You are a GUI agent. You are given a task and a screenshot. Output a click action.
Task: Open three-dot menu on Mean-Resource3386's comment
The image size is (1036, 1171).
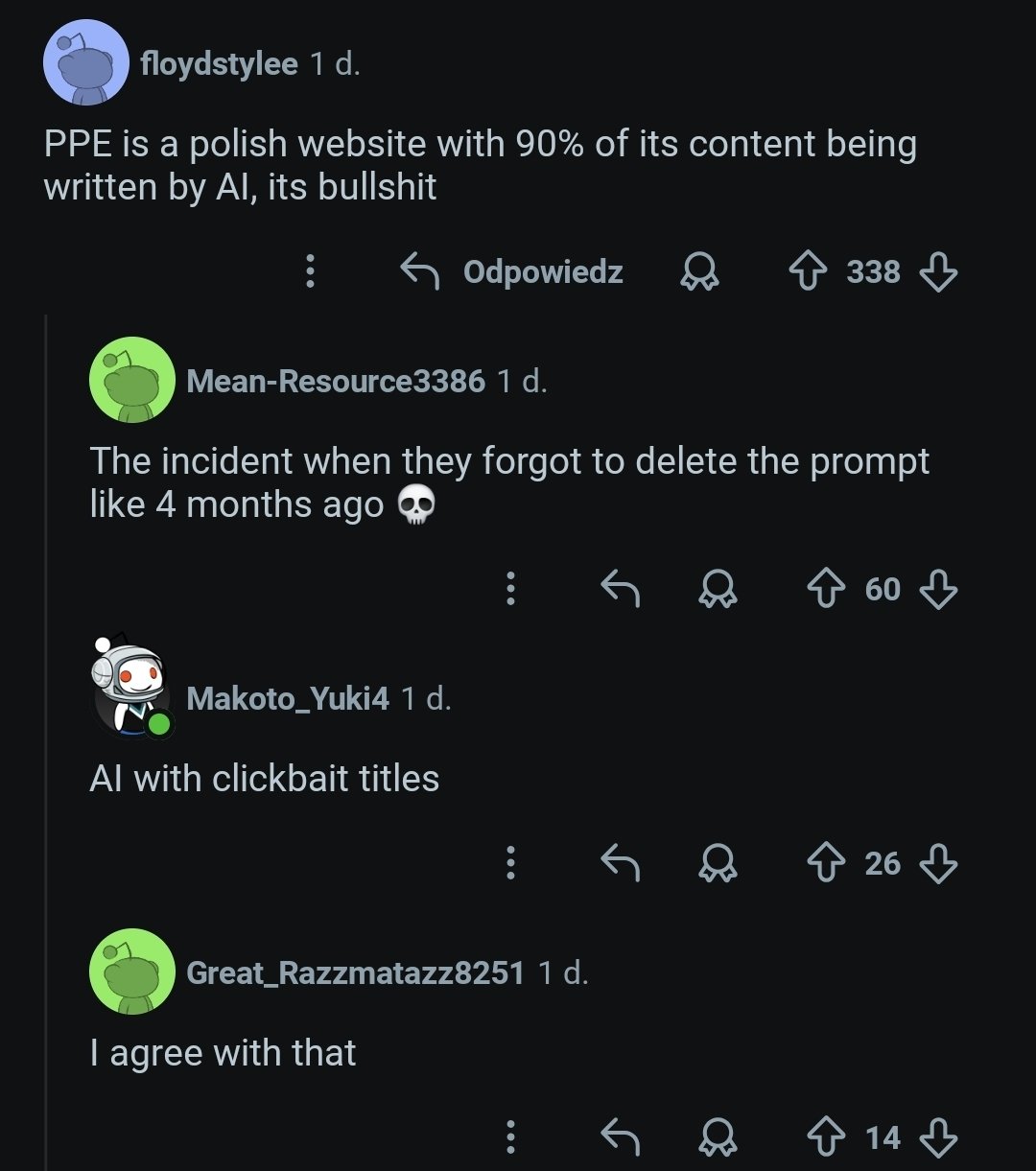click(510, 589)
